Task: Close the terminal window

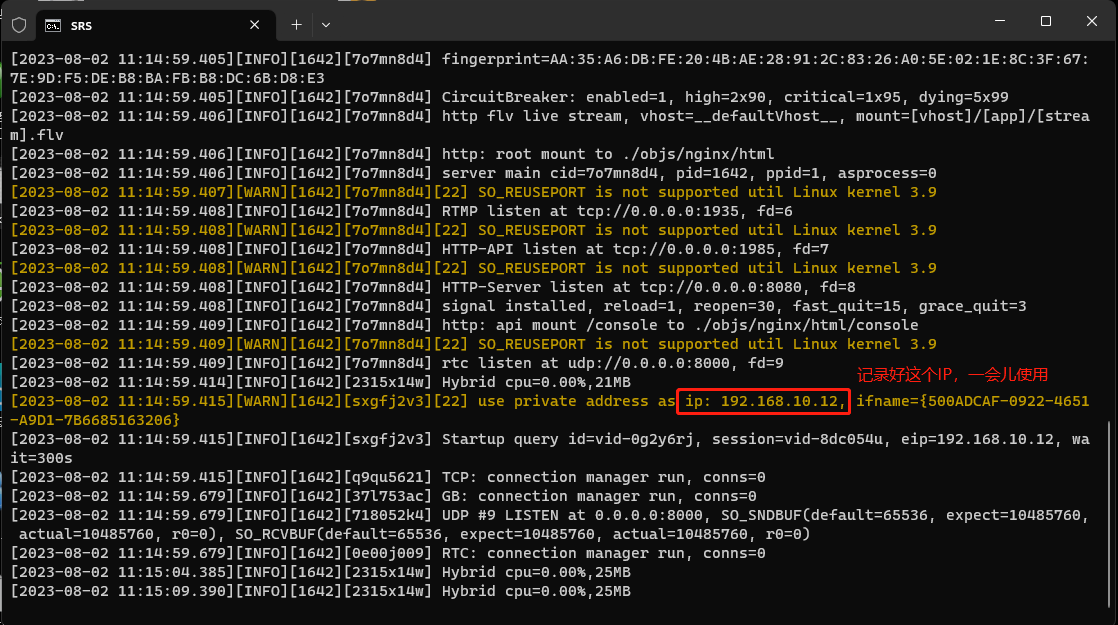Action: click(1093, 21)
